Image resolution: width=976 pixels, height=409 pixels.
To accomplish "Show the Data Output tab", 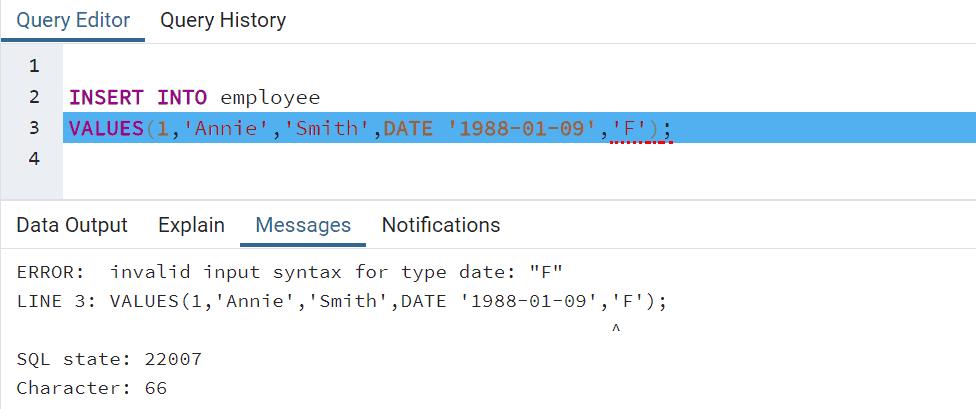I will [72, 225].
